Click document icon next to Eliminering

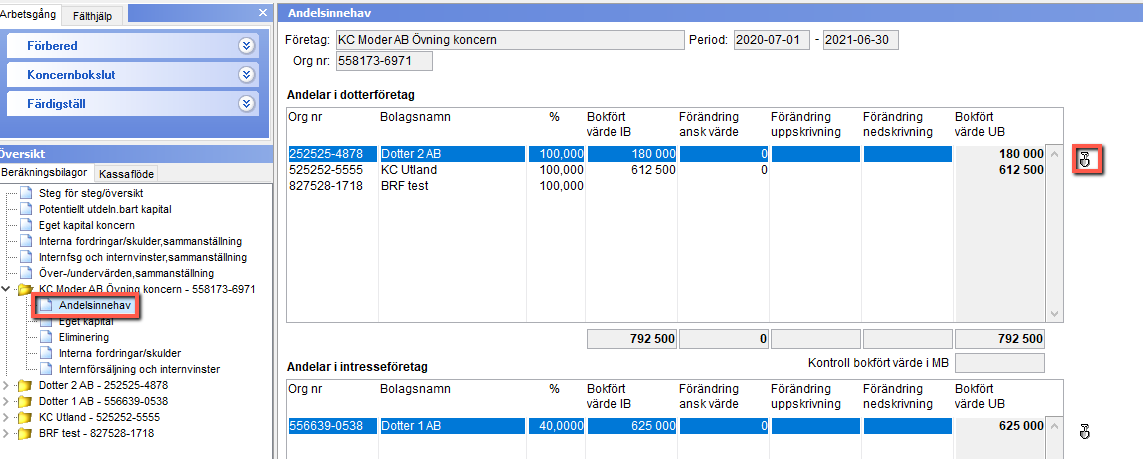[47, 337]
